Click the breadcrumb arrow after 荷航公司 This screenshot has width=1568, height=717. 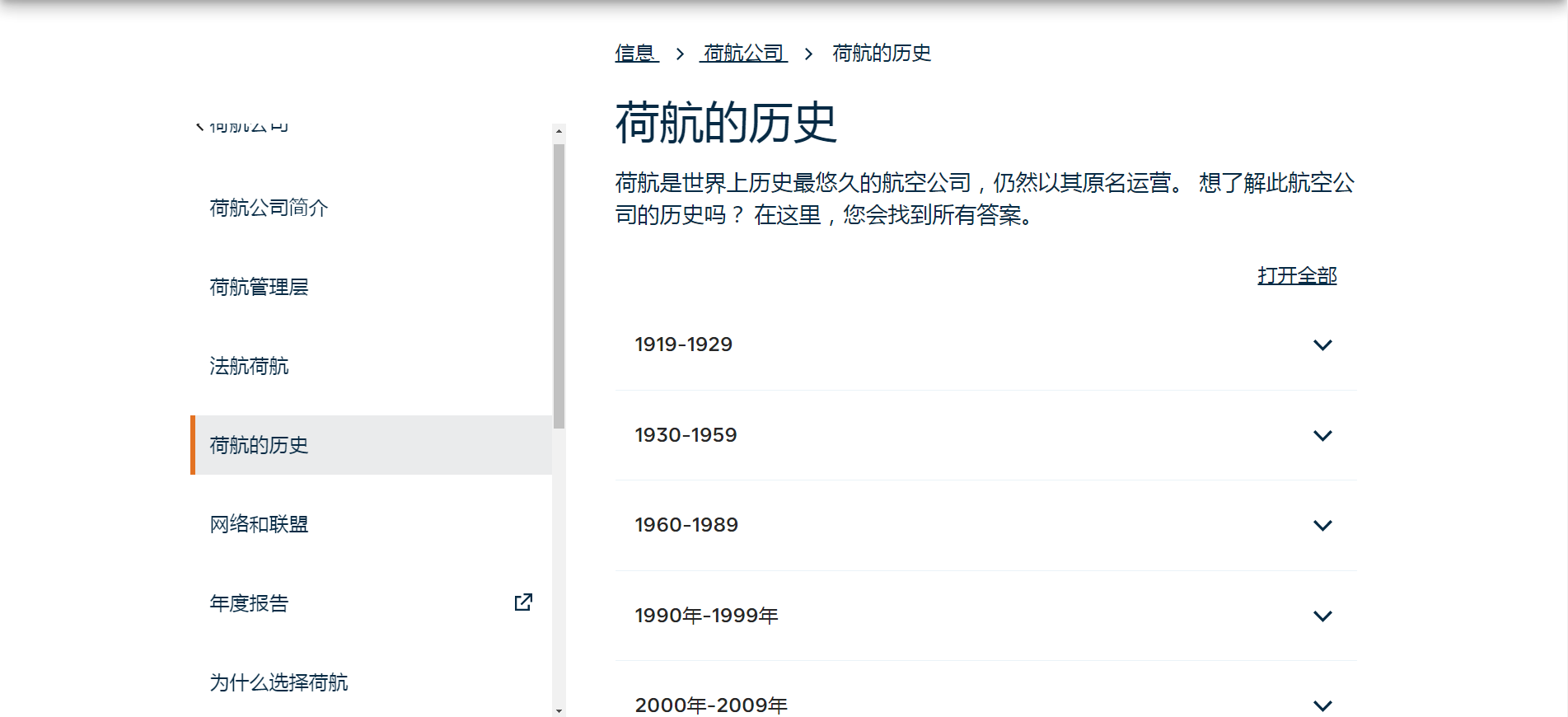pyautogui.click(x=808, y=54)
